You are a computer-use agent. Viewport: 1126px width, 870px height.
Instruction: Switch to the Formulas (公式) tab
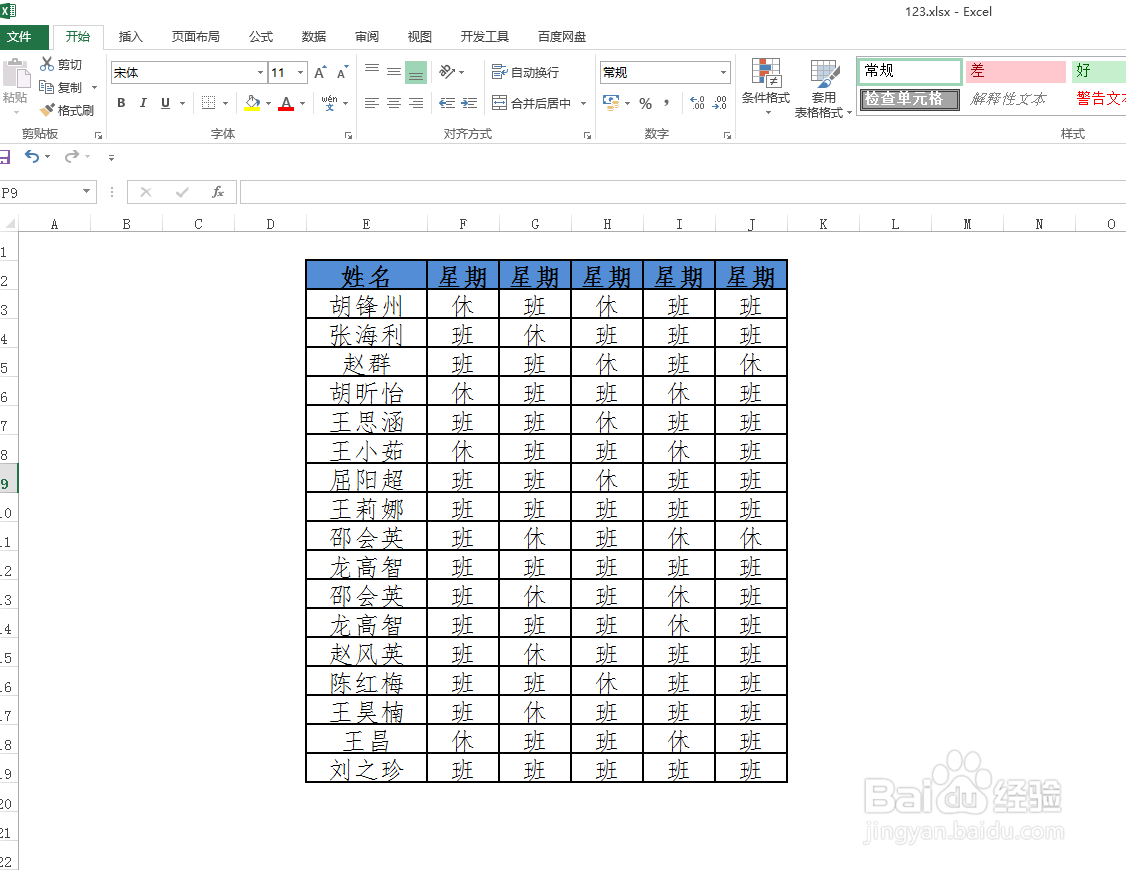tap(261, 37)
